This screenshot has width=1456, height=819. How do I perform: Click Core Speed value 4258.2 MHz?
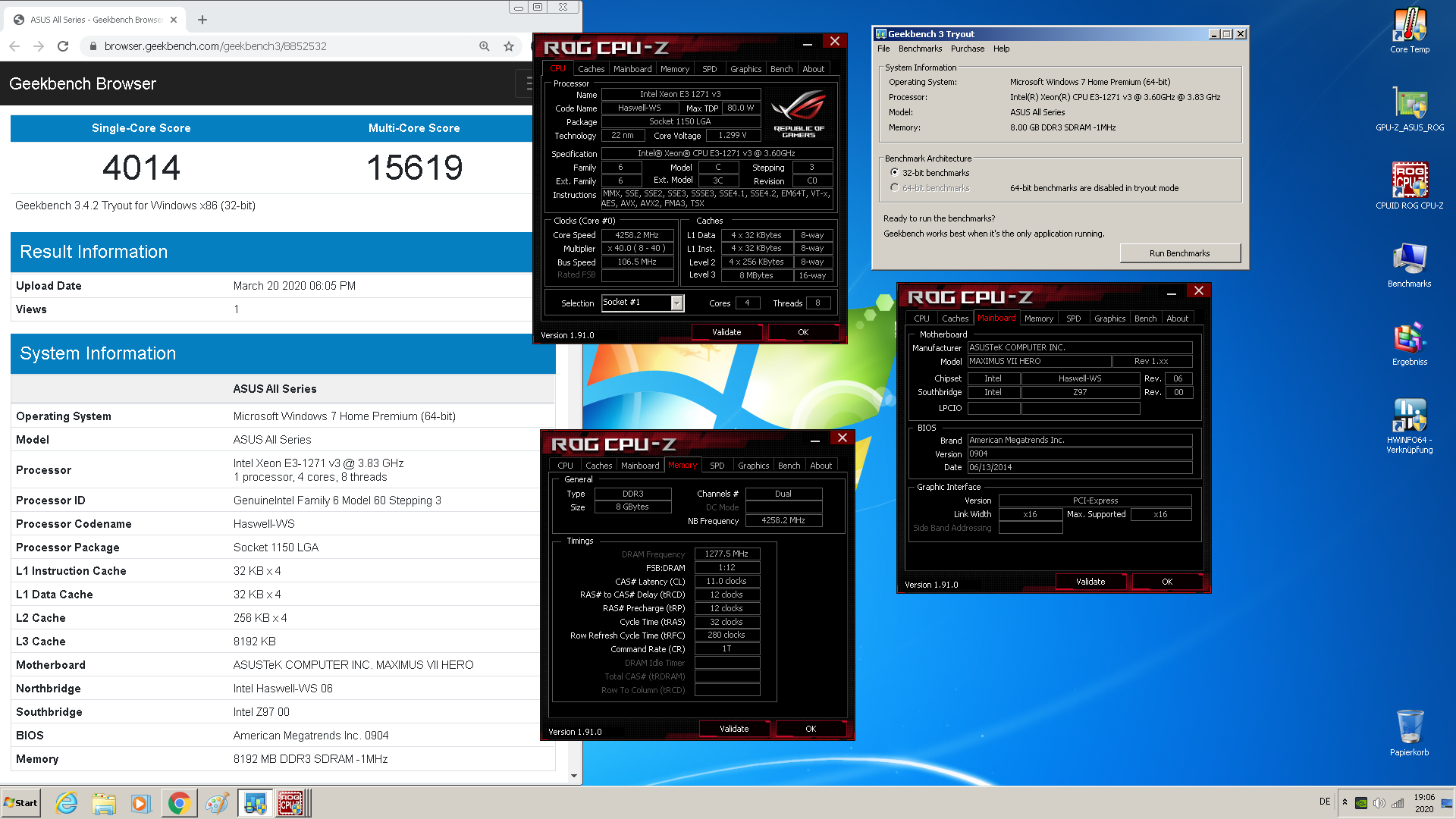636,235
